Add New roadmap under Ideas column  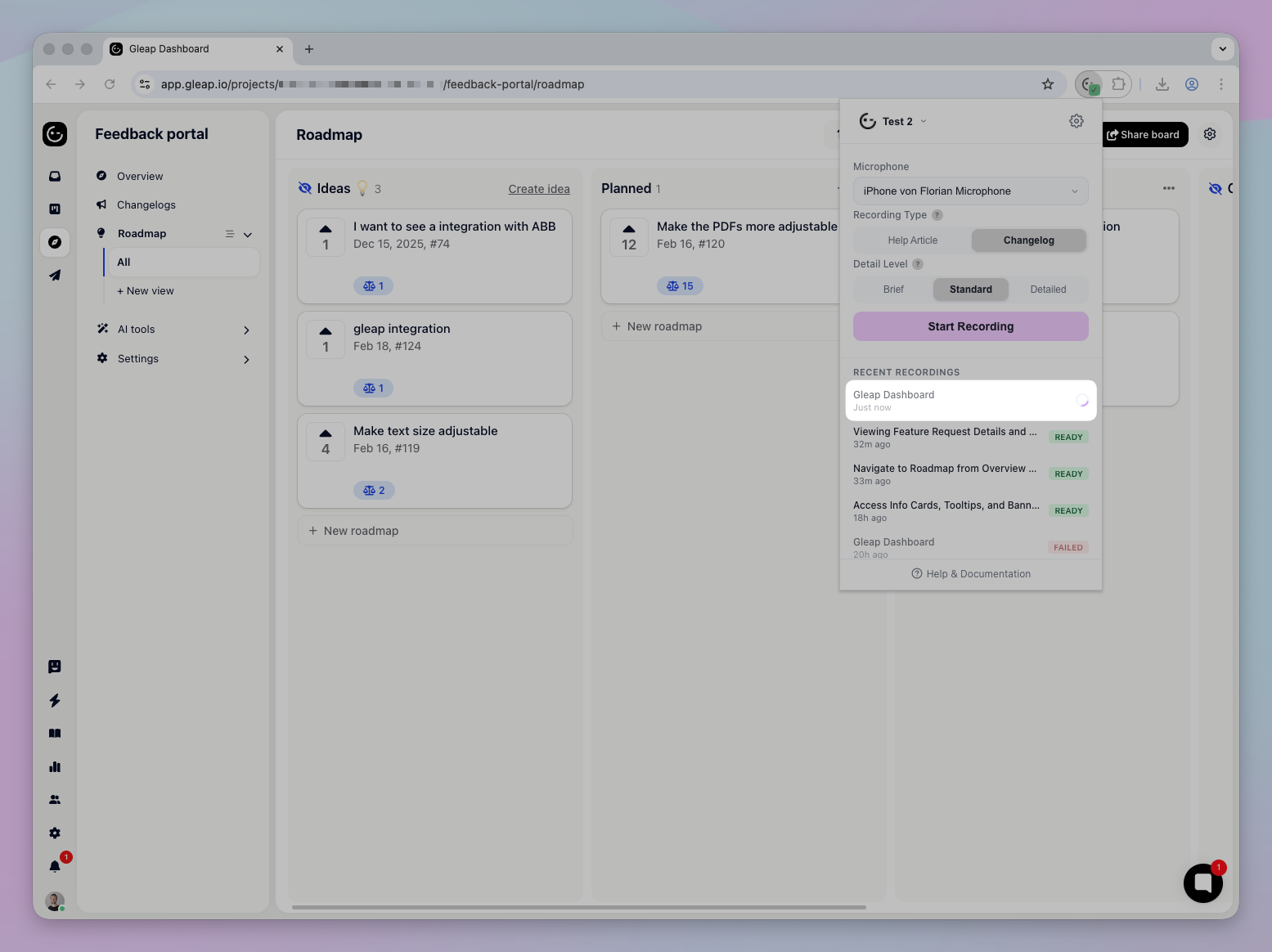(x=435, y=531)
